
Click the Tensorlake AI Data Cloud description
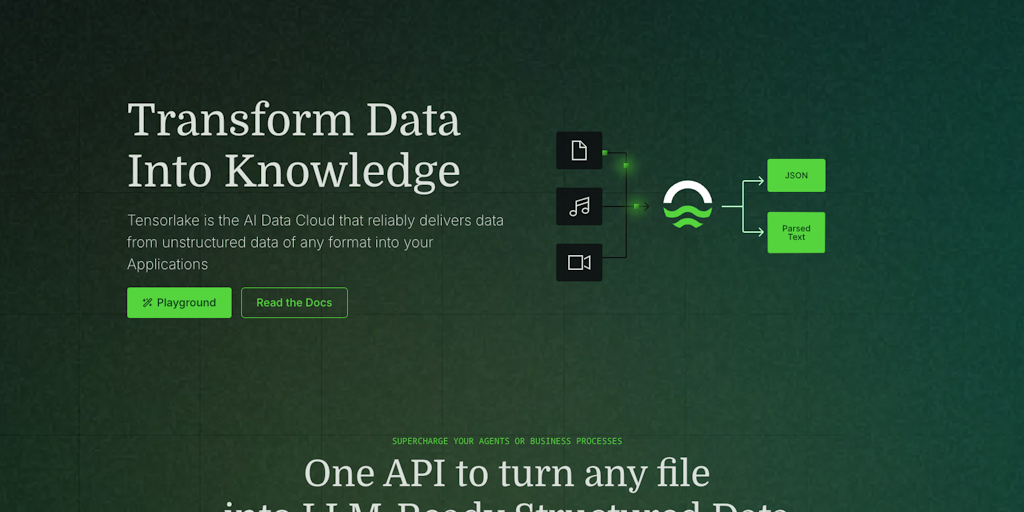[315, 242]
